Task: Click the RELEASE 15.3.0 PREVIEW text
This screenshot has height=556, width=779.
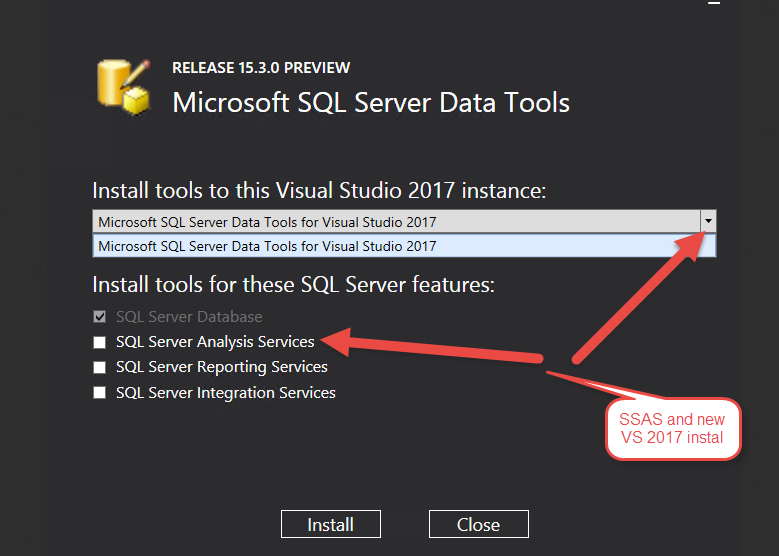Action: [x=261, y=68]
